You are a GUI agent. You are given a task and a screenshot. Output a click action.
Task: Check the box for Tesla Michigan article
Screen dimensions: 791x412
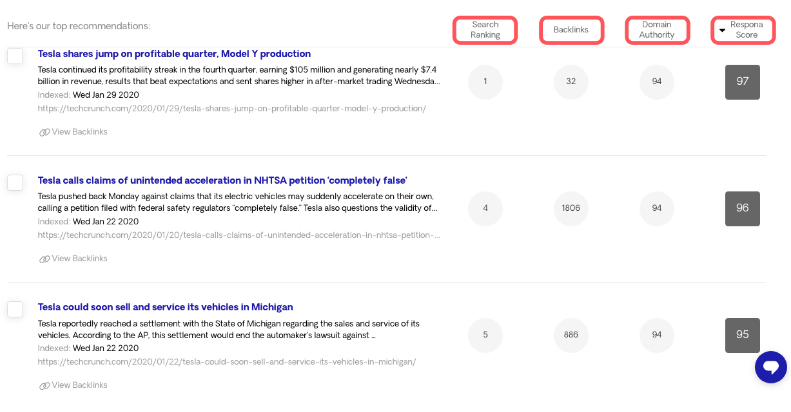(16, 309)
